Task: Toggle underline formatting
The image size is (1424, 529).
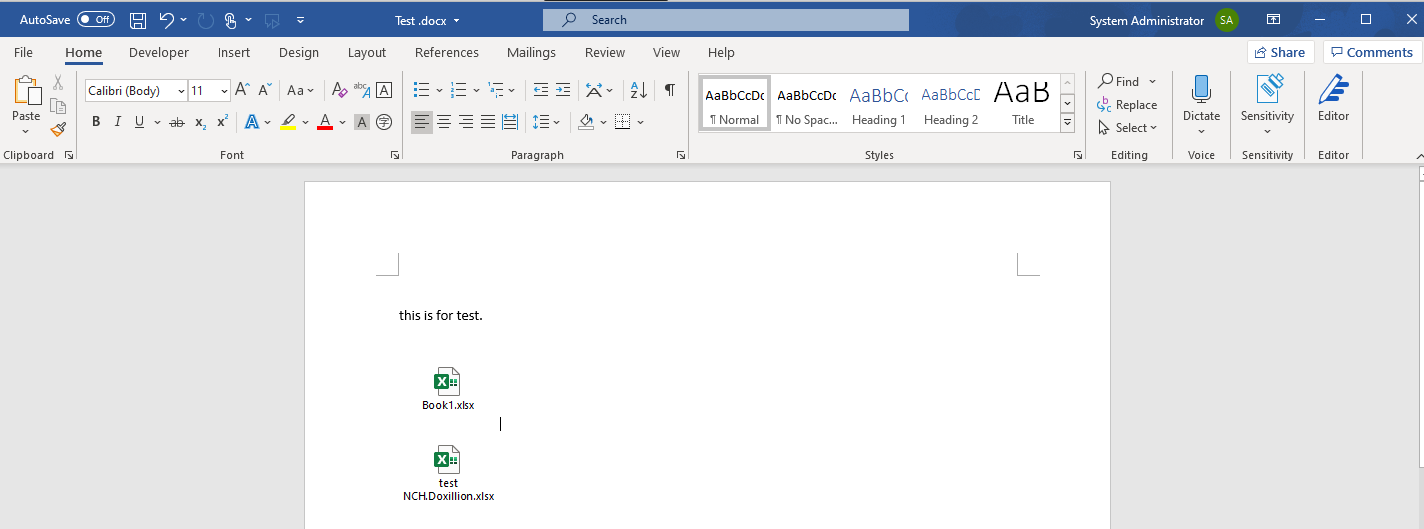Action: pyautogui.click(x=140, y=122)
